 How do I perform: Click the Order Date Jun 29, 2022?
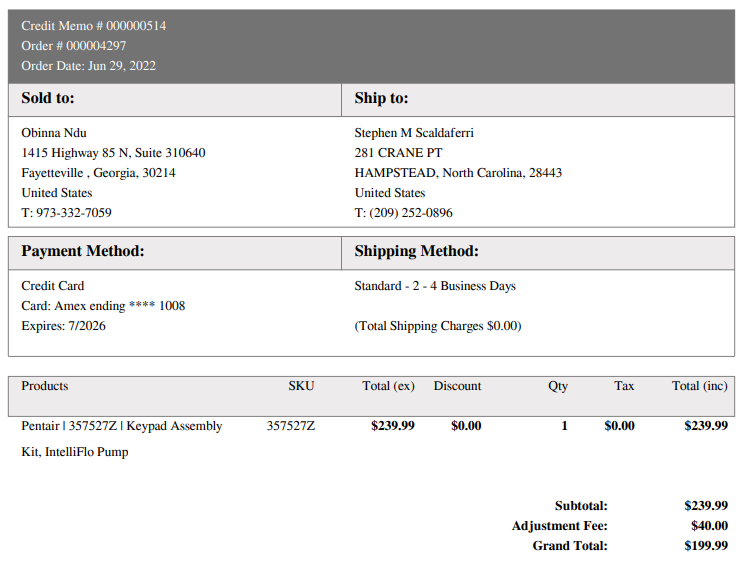pos(88,65)
